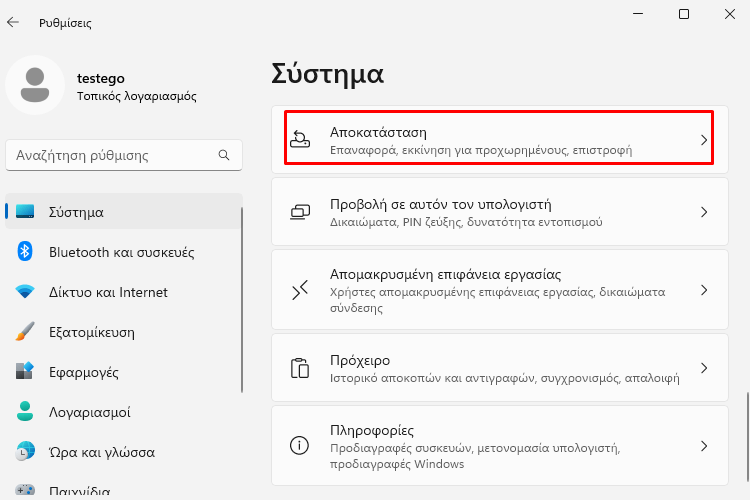Screen dimensions: 750x500
Task: Click the projection icon for Προβολή σε αυτόν τον υπολογιστή
Action: (300, 211)
